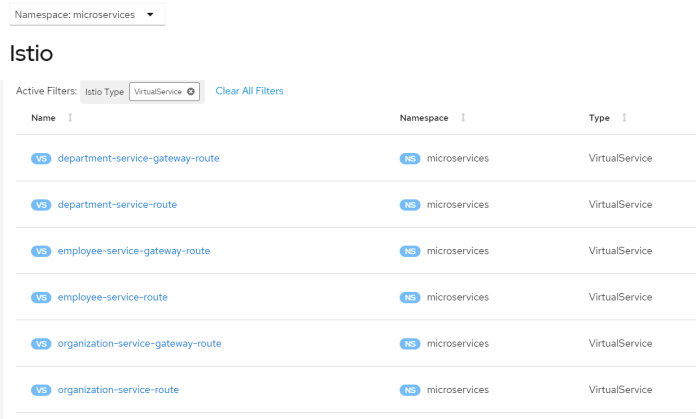Click the Name column header
This screenshot has height=419, width=696.
tap(44, 118)
